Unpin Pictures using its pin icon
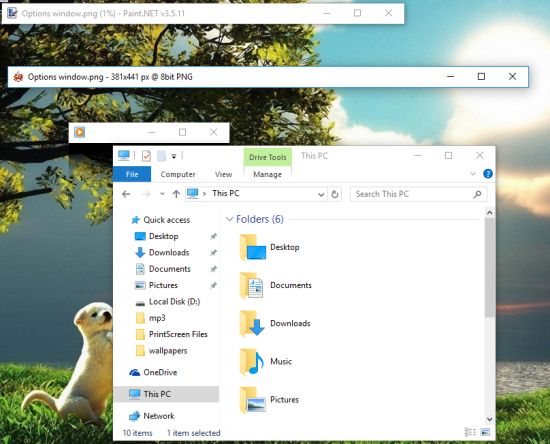Image resolution: width=550 pixels, height=444 pixels. pos(213,285)
